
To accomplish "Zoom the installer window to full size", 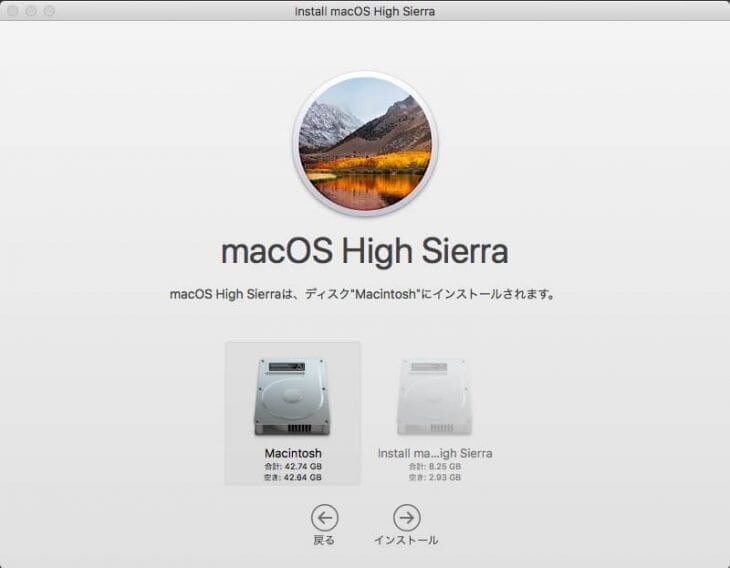I will pyautogui.click(x=50, y=11).
